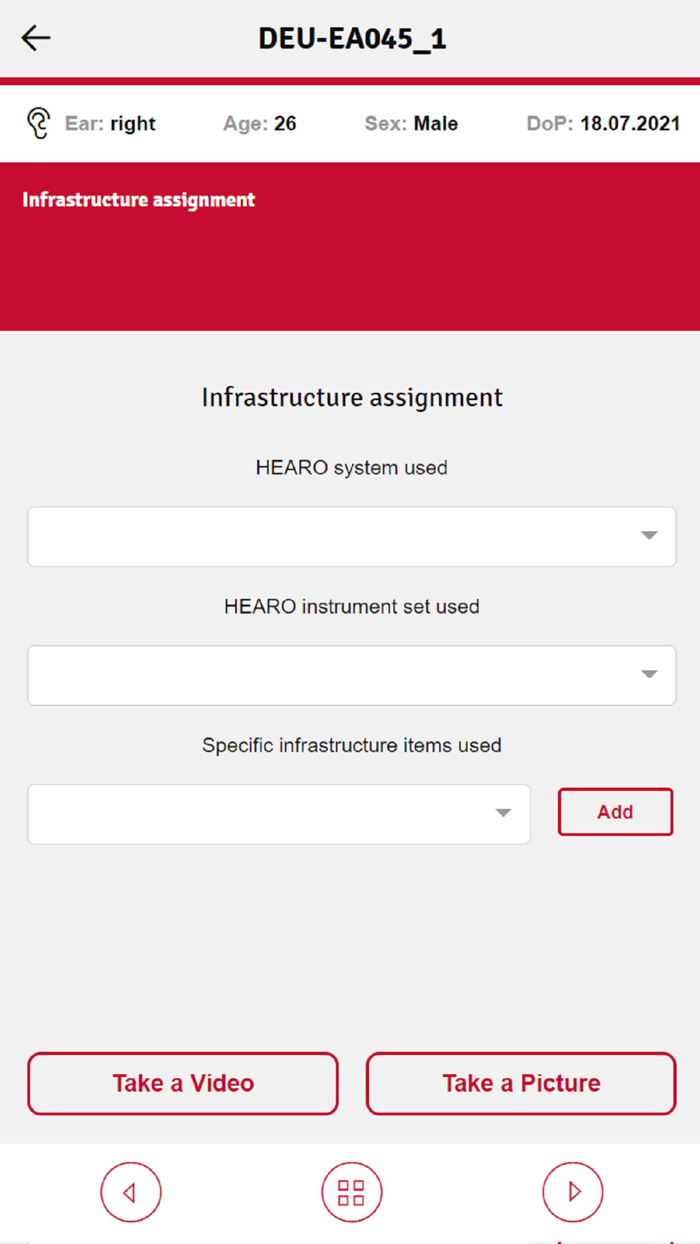Tap the ear icon in patient info bar

[x=38, y=124]
